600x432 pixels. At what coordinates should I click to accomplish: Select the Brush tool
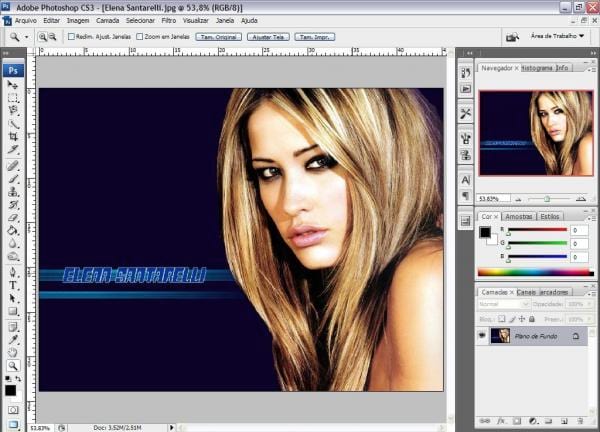[13, 179]
